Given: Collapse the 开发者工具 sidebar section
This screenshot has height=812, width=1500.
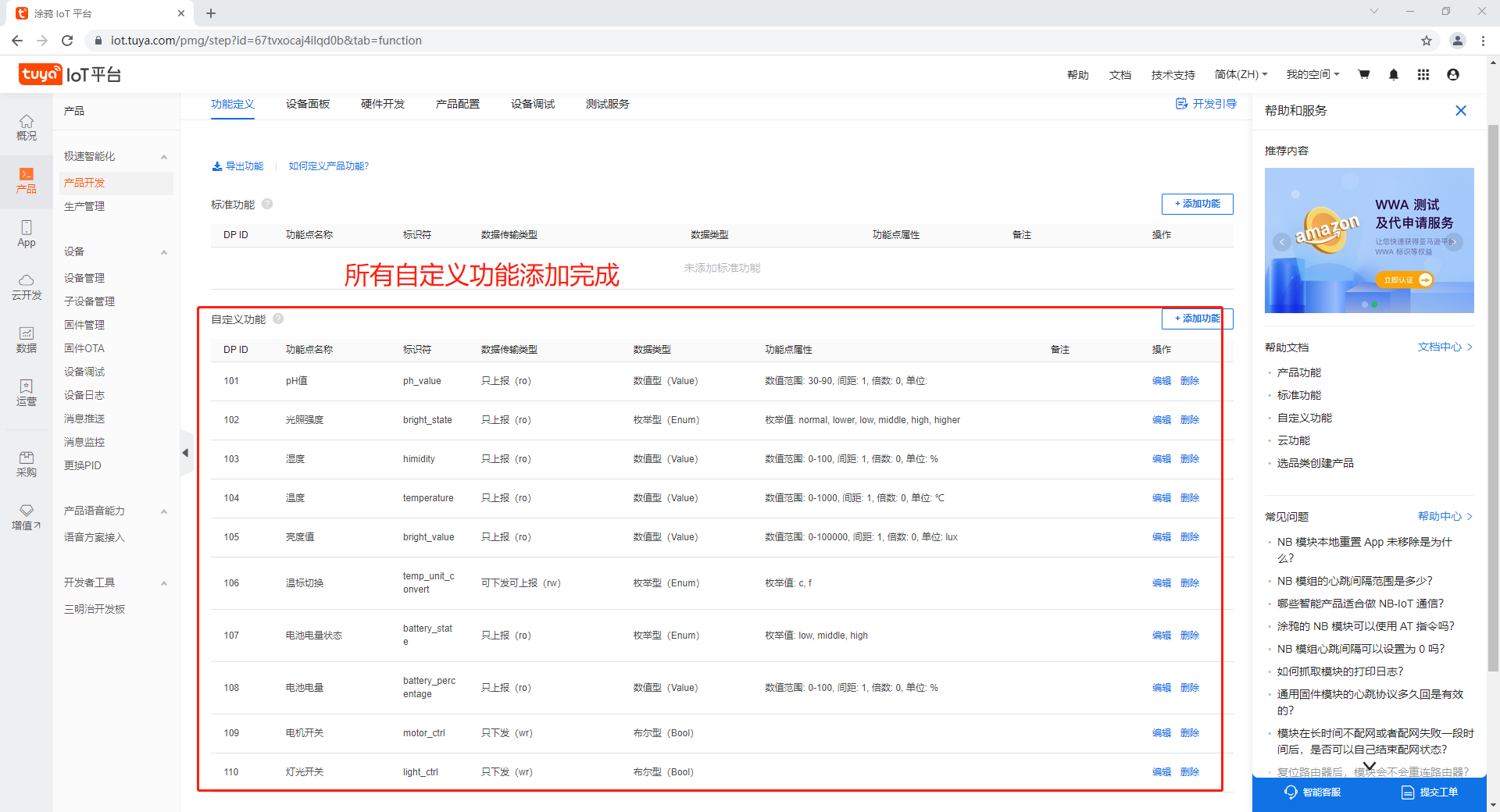Looking at the screenshot, I should (x=164, y=583).
